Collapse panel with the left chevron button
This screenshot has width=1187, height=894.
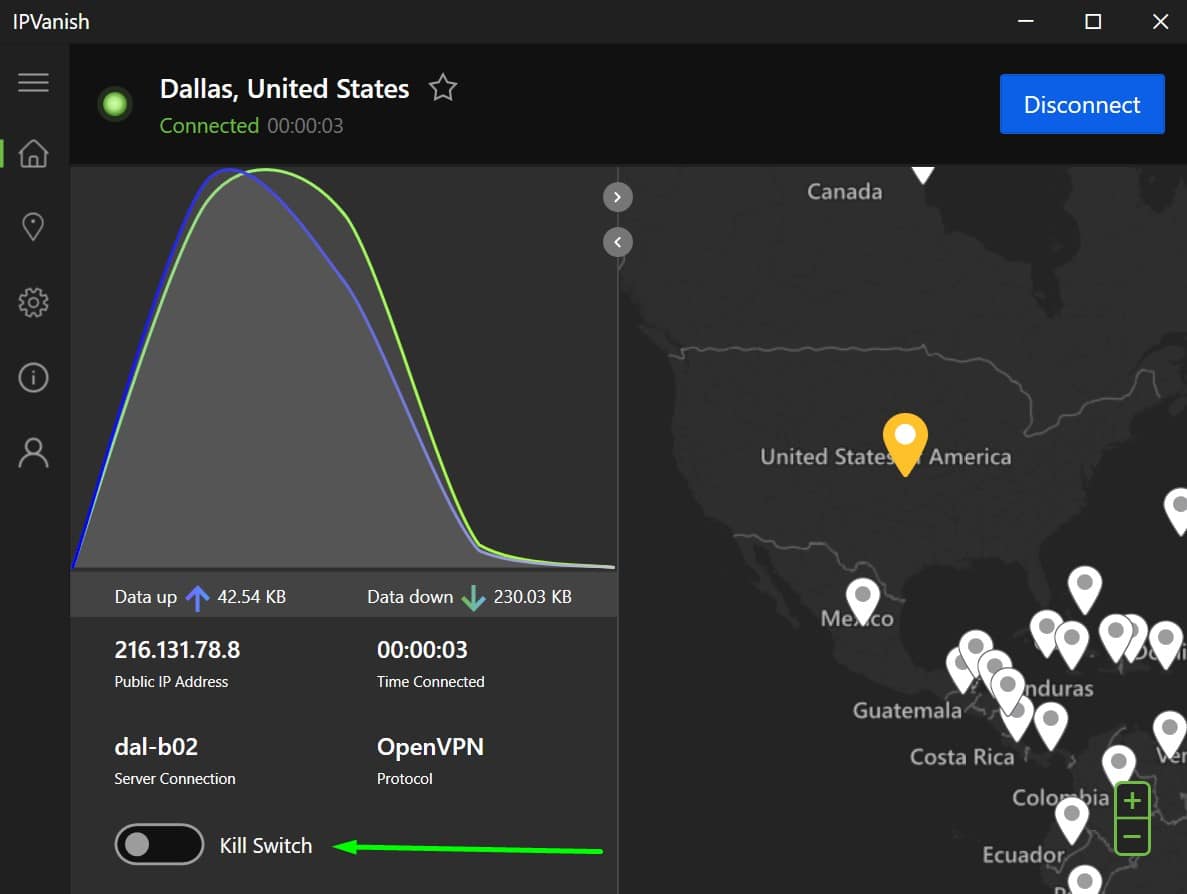617,242
